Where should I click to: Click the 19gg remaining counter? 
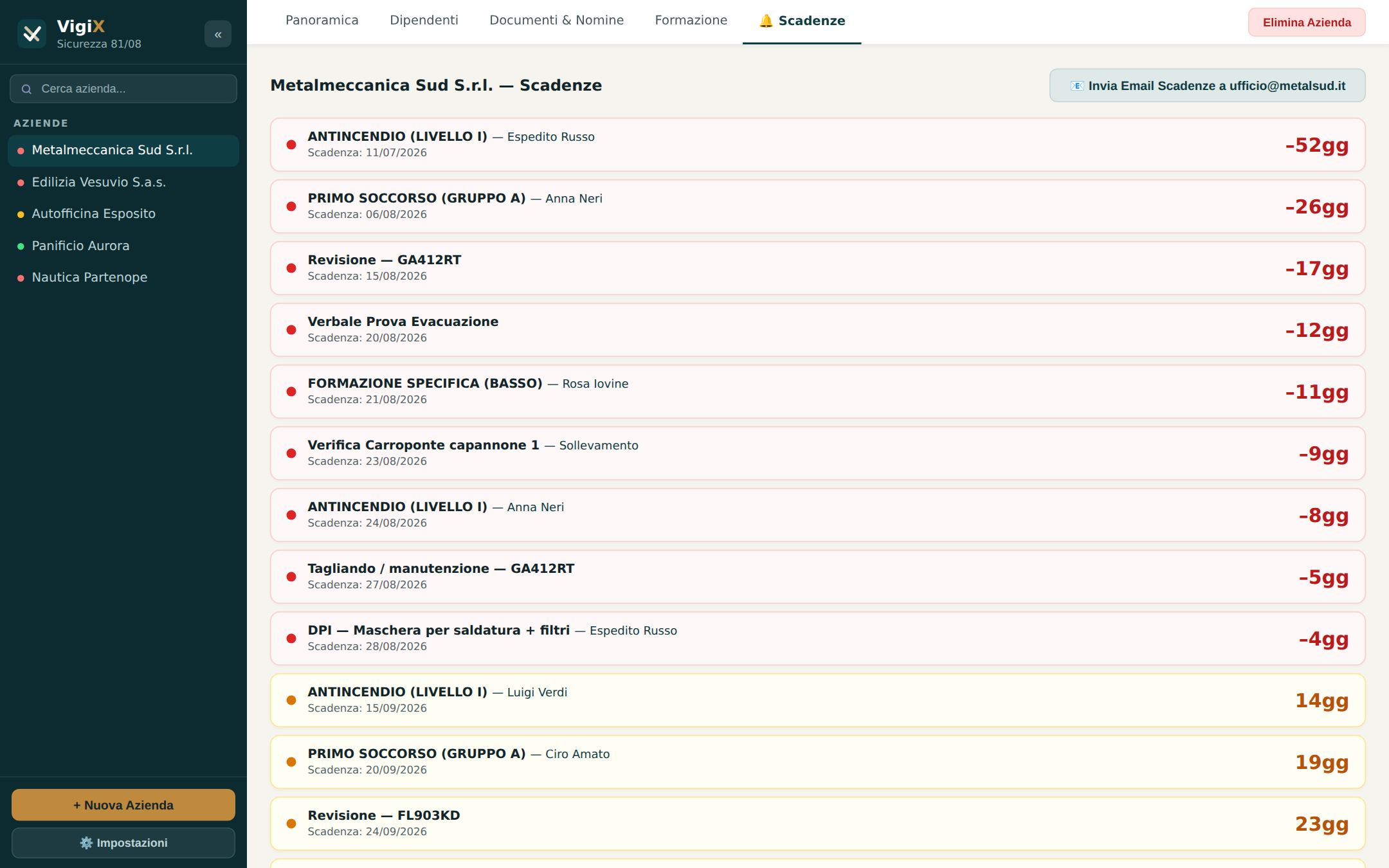(x=1321, y=763)
